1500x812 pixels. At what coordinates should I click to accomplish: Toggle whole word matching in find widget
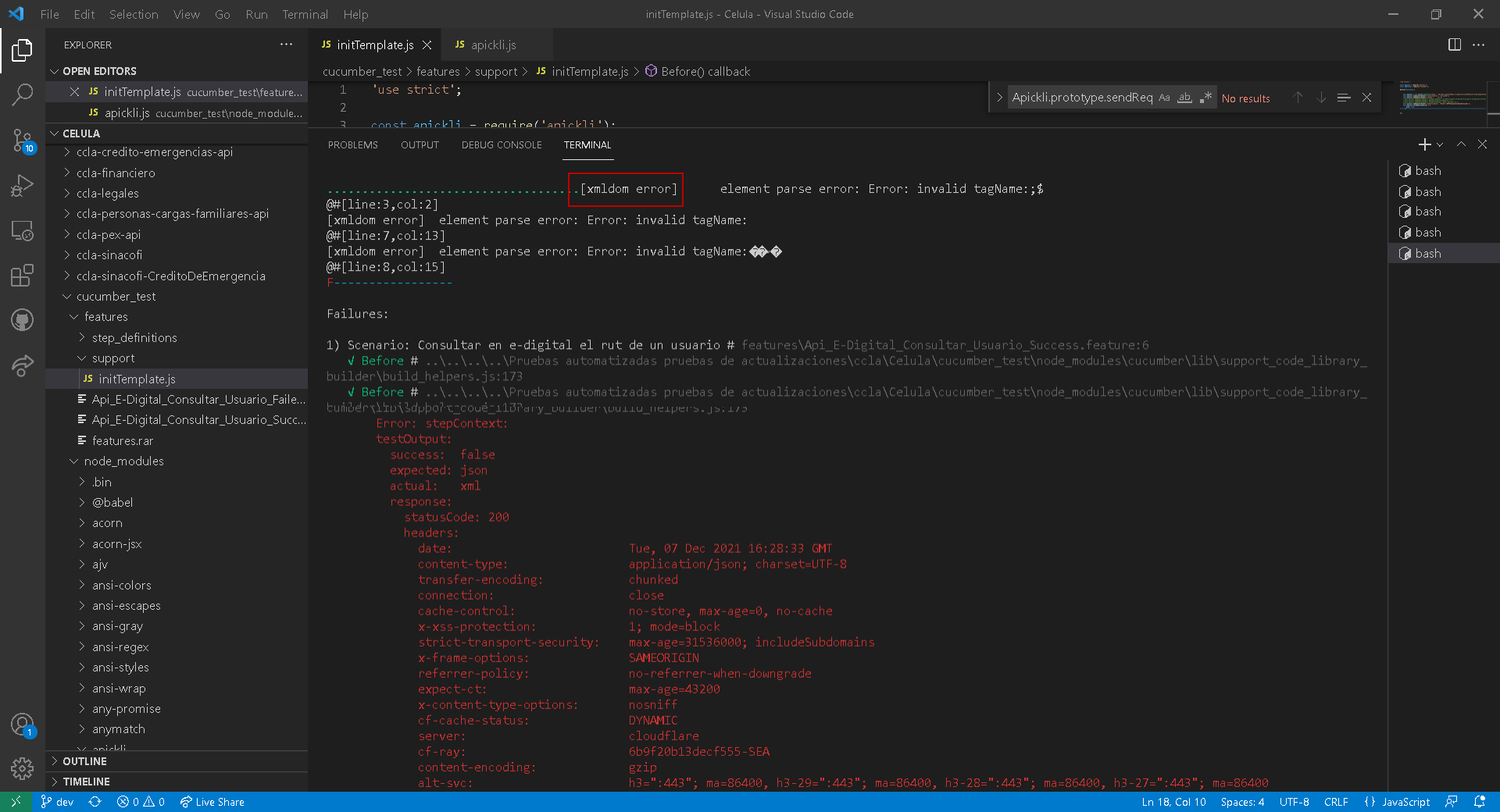tap(1184, 97)
